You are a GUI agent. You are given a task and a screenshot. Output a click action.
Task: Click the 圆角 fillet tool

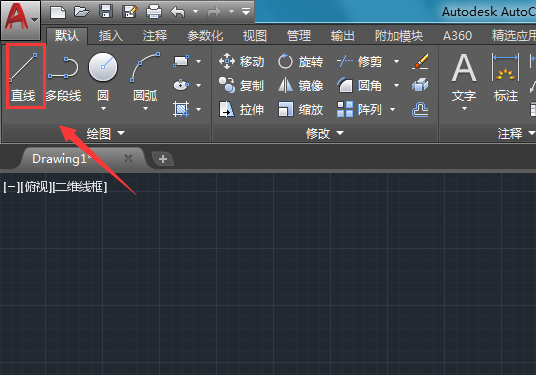coord(360,85)
